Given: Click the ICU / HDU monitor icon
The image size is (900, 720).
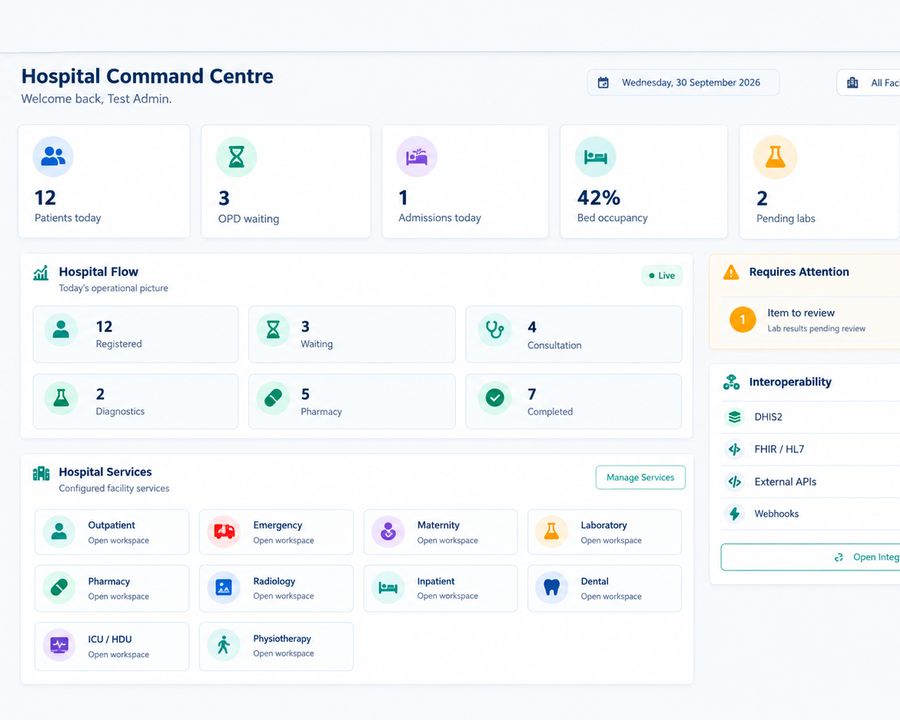Looking at the screenshot, I should coord(59,645).
